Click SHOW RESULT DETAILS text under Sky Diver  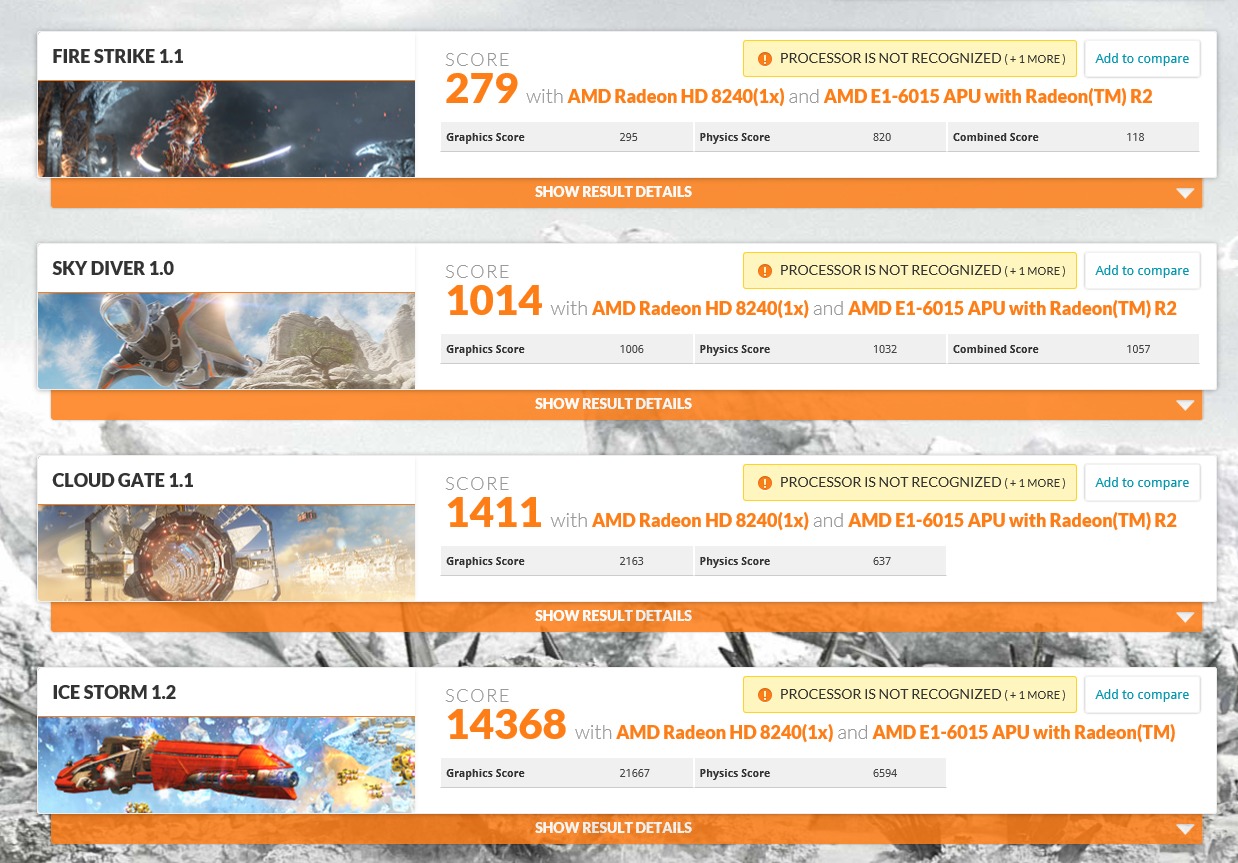[613, 404]
